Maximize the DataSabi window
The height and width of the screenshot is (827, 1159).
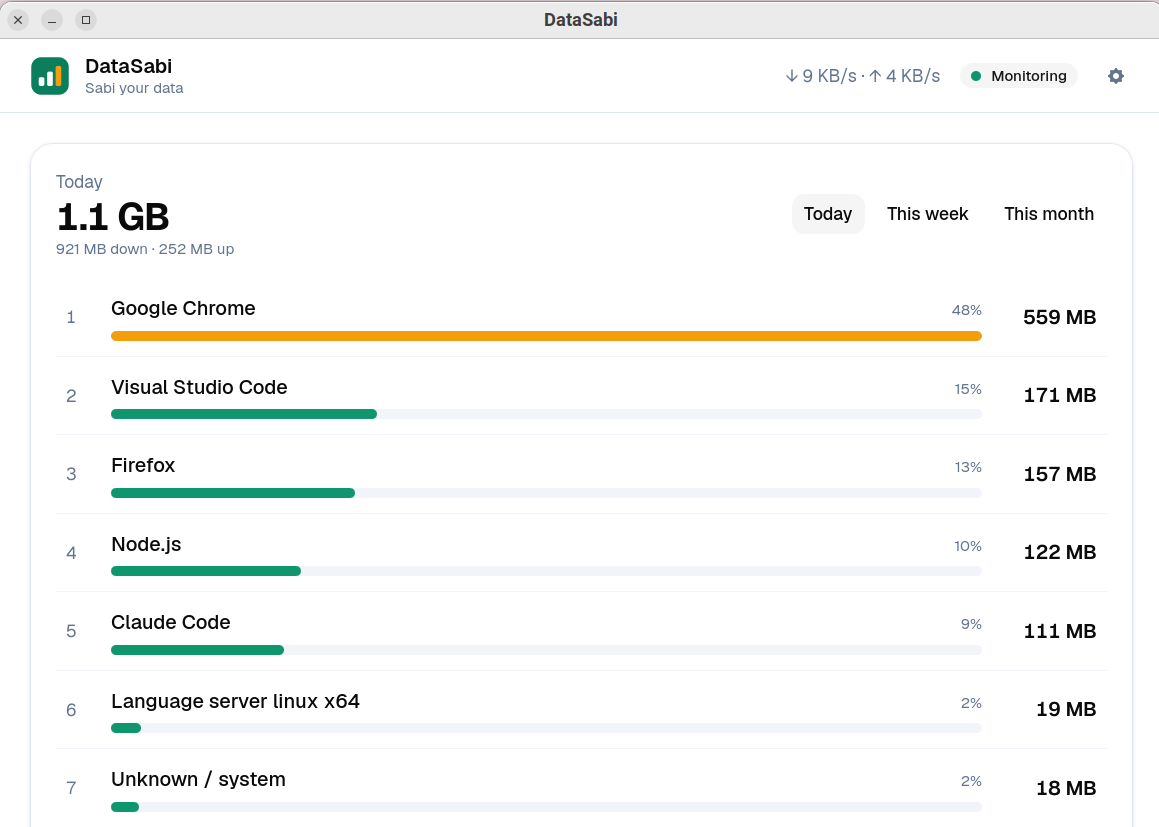[86, 20]
